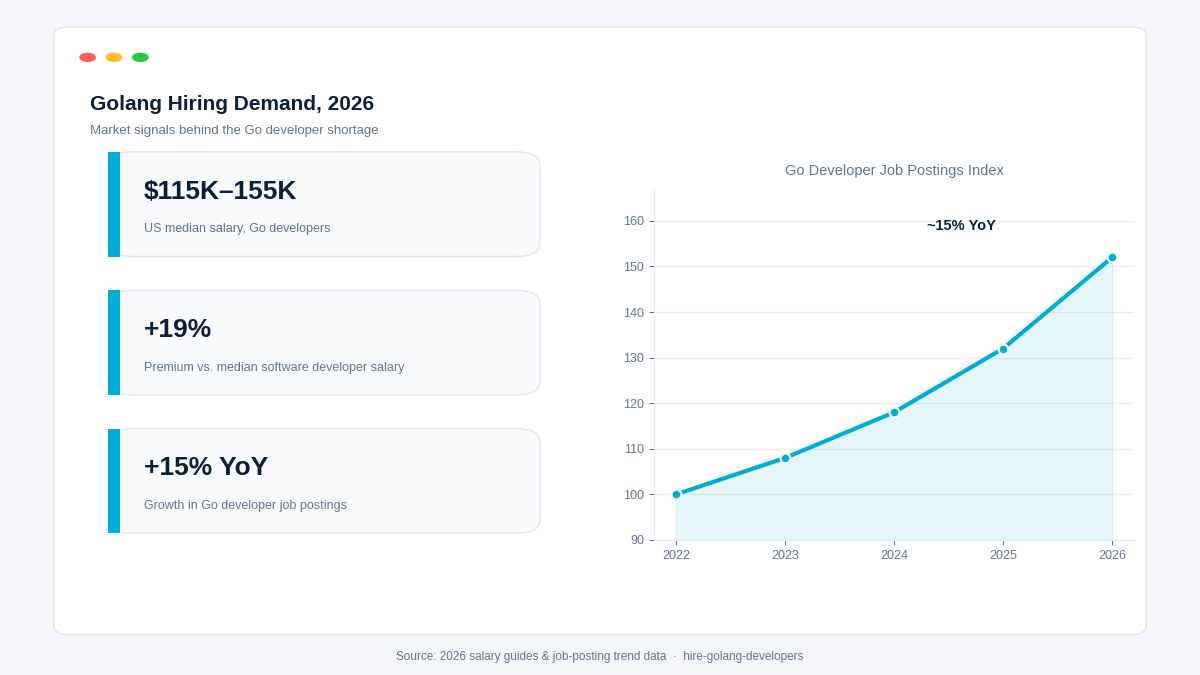
Task: Click the 150 y-axis label
Action: coord(634,267)
